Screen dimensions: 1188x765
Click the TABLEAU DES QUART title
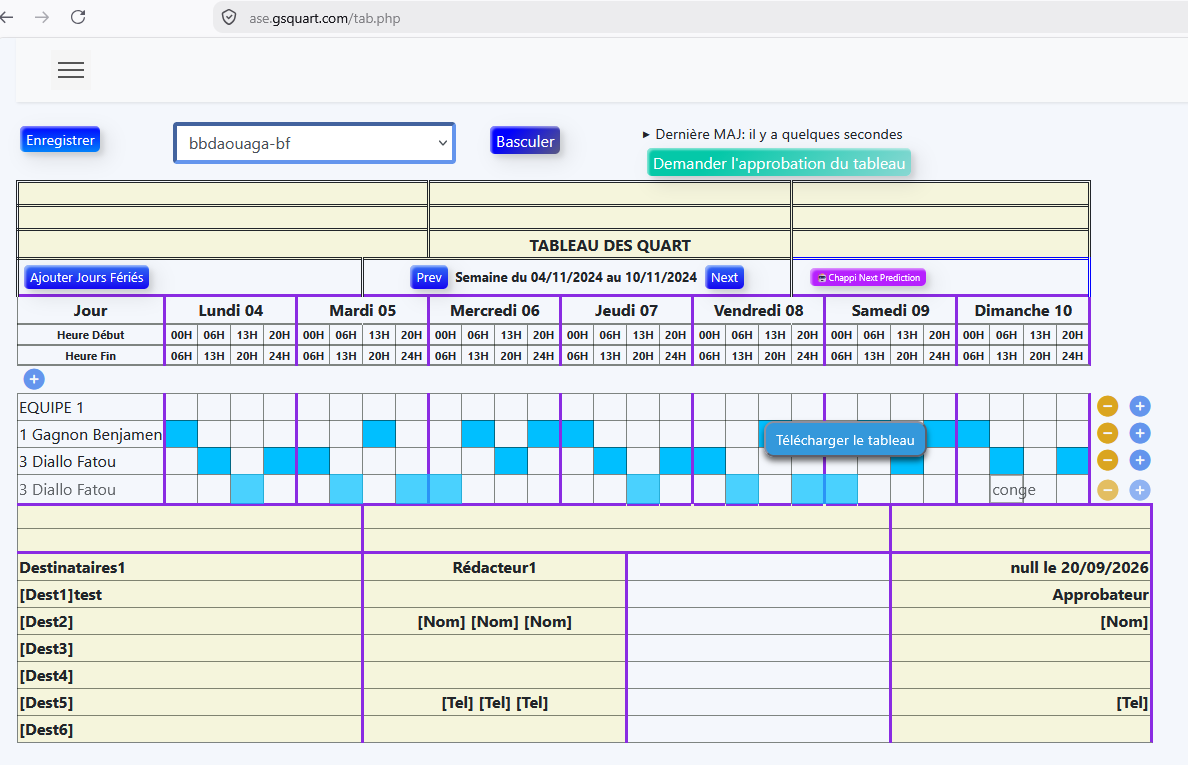610,245
